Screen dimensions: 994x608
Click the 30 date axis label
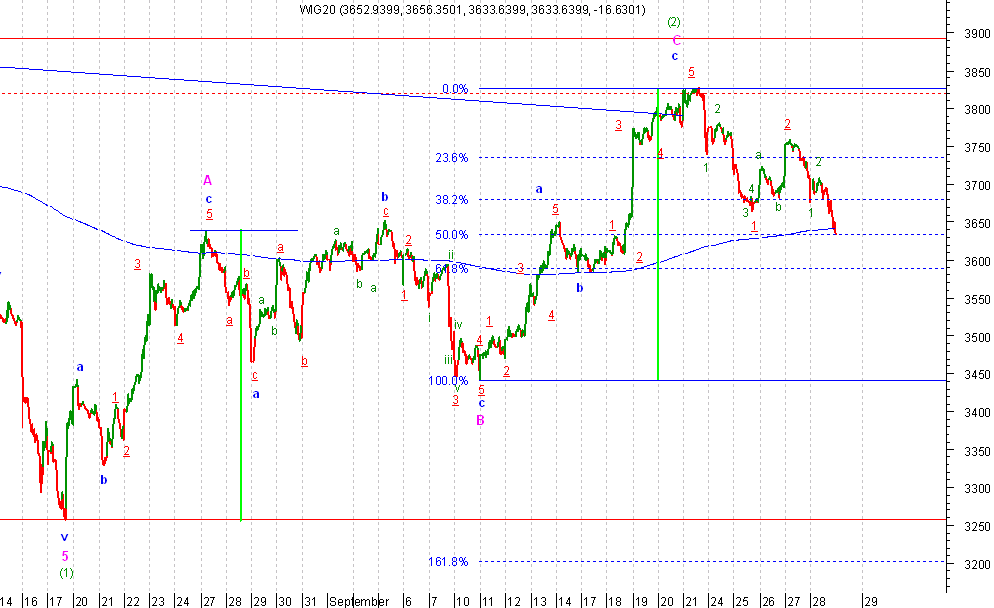click(285, 601)
